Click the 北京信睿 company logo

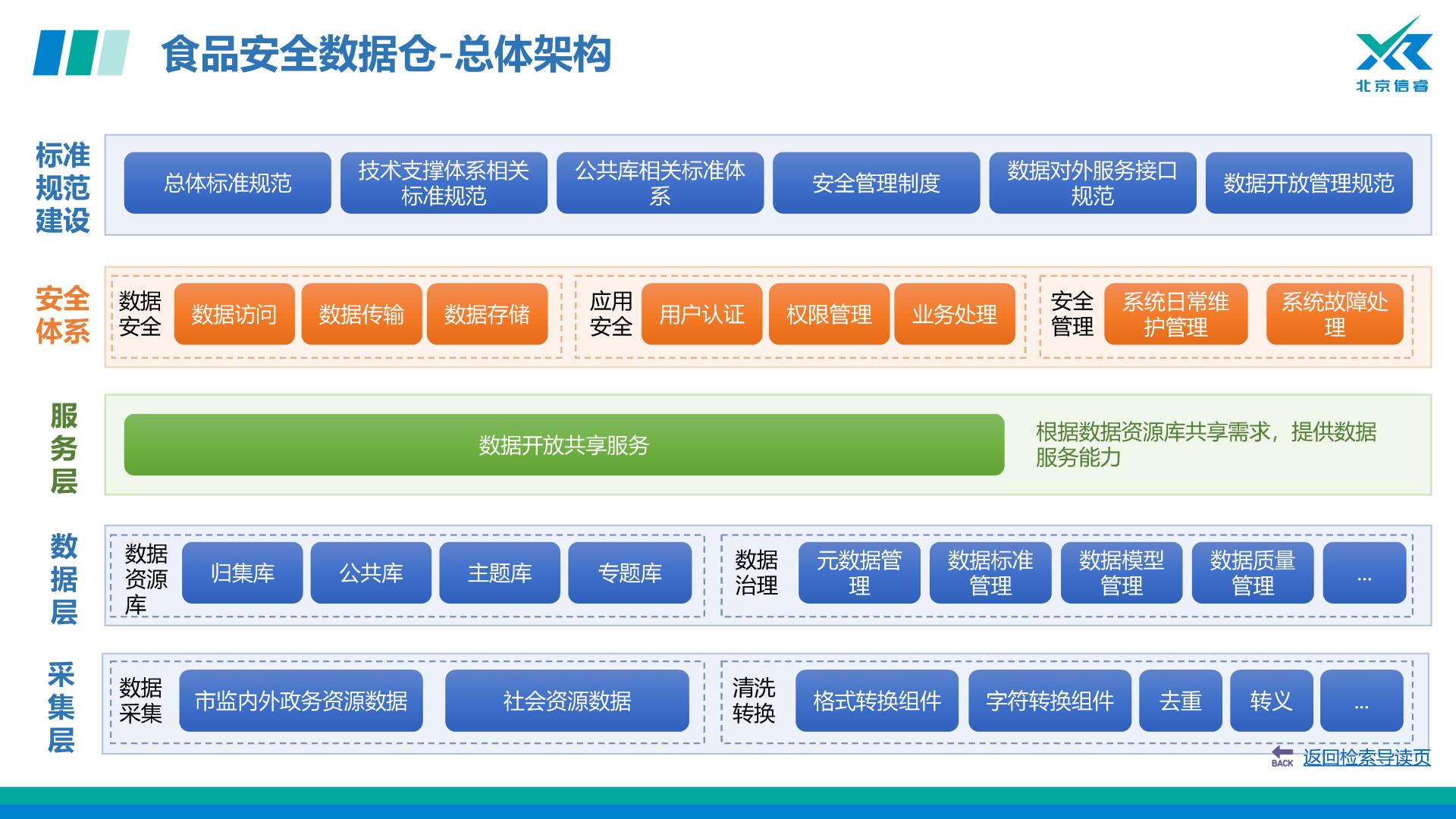(x=1393, y=55)
